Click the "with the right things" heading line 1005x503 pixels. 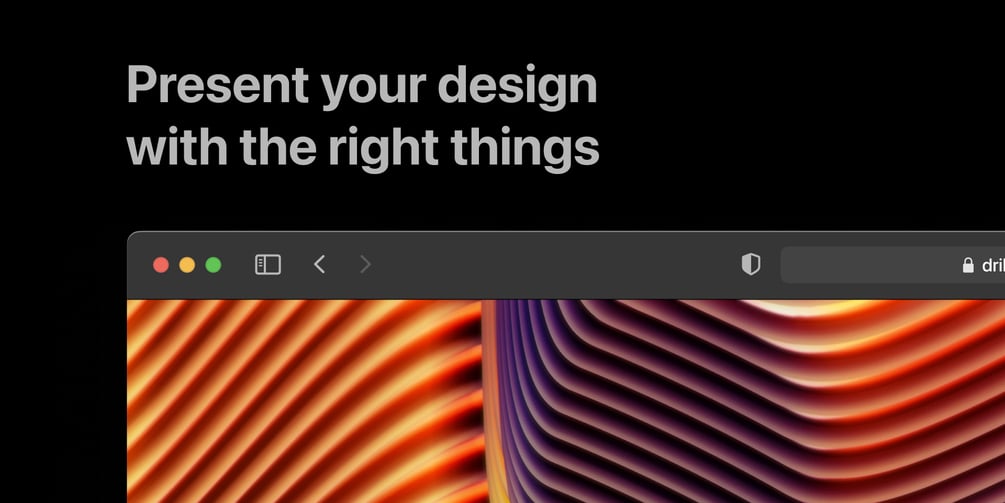click(363, 150)
